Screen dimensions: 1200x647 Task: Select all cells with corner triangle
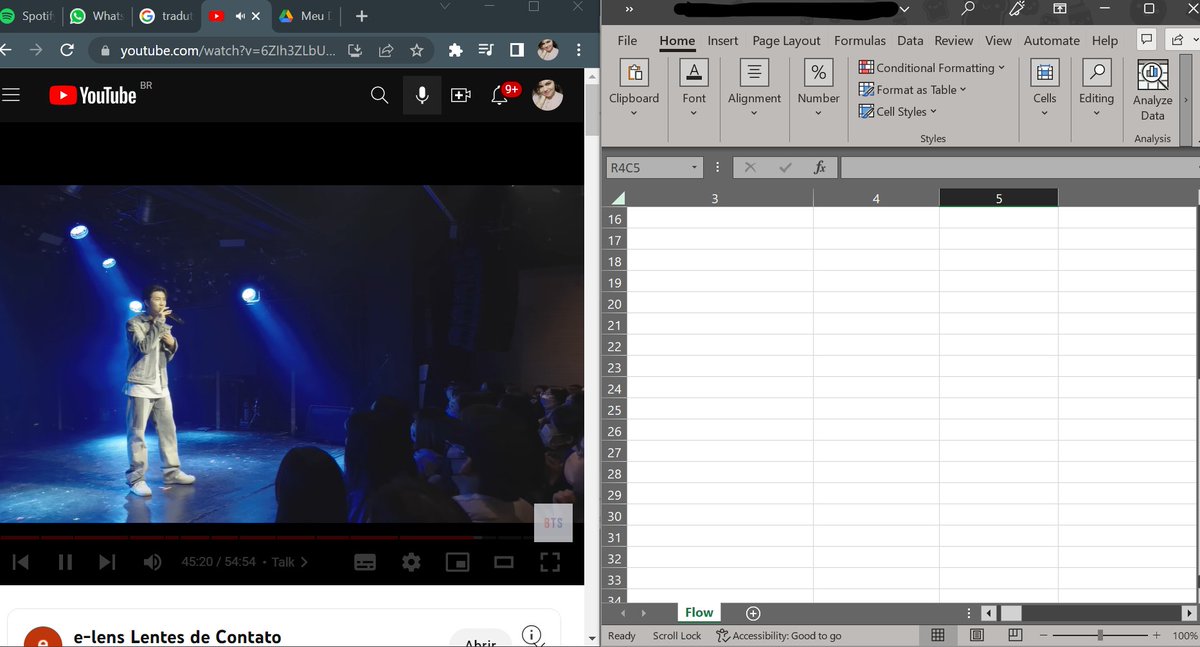[x=616, y=198]
